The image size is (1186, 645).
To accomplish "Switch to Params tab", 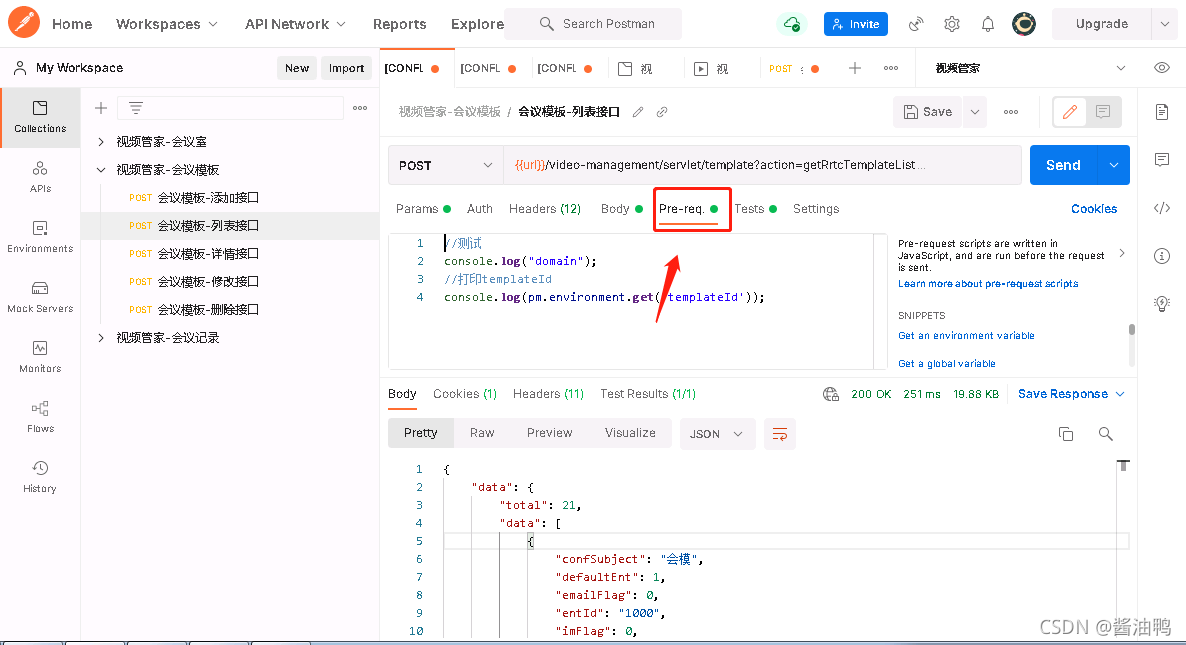I will tap(424, 209).
